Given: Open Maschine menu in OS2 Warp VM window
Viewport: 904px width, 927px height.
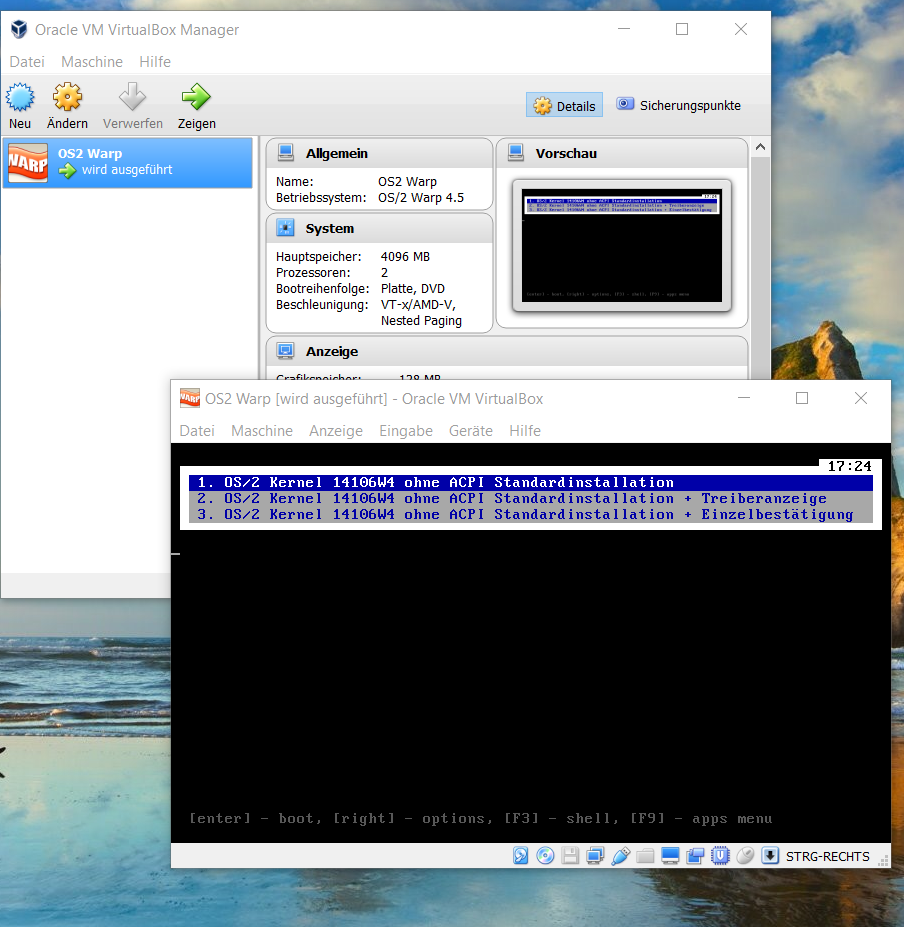Looking at the screenshot, I should click(262, 430).
